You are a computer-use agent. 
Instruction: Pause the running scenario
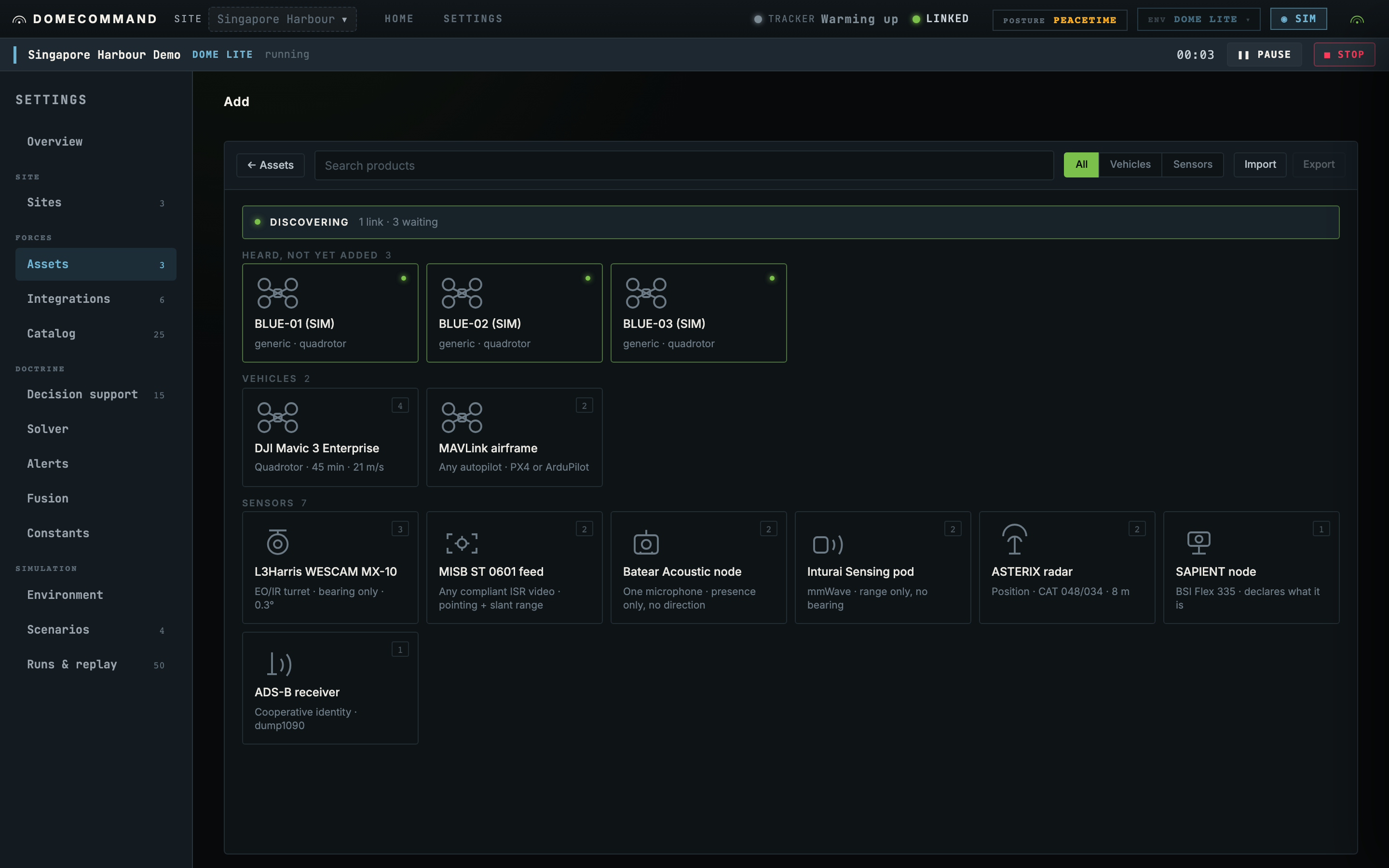pos(1265,54)
